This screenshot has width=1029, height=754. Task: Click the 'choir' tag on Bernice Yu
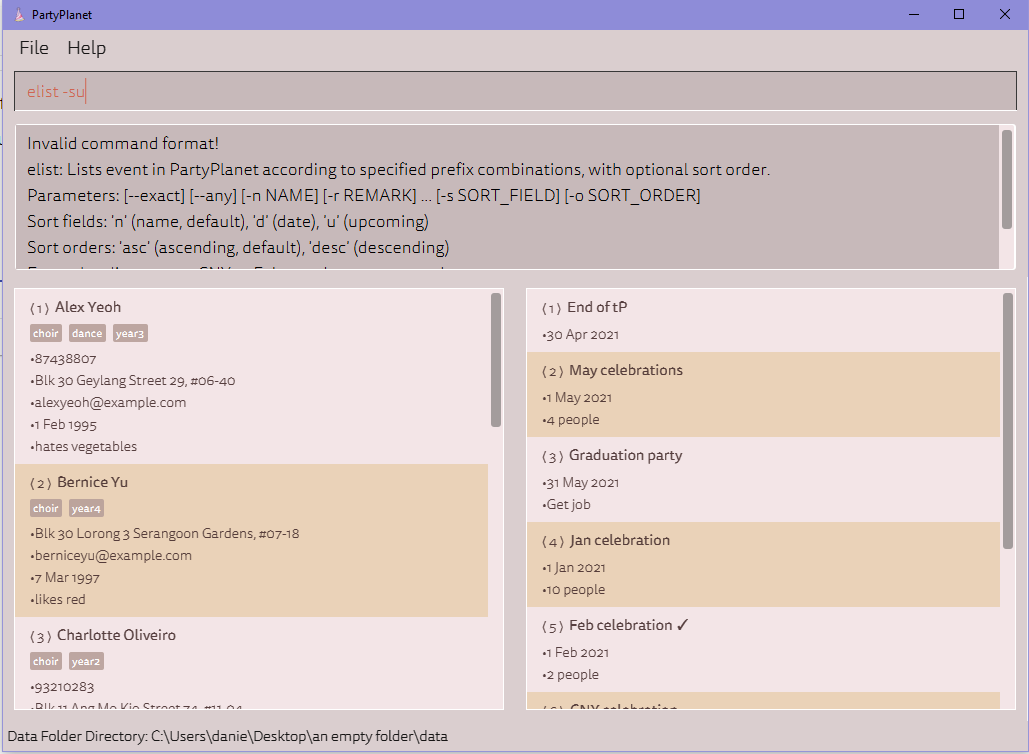(46, 509)
